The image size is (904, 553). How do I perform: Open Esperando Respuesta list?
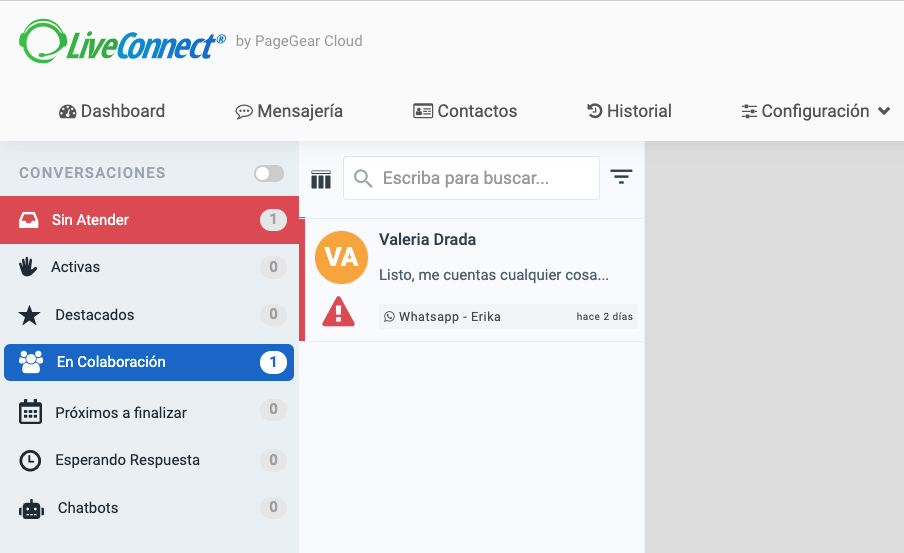coord(149,460)
